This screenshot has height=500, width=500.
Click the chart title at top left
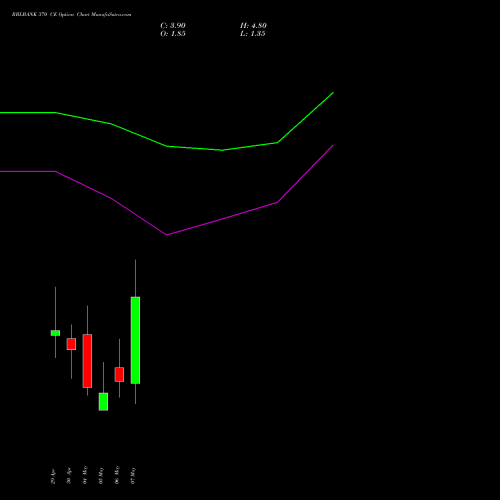click(71, 15)
